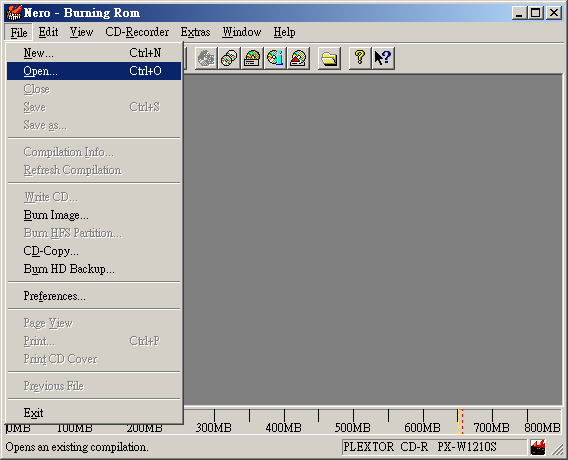Click the grayed Write CD... menu entry
This screenshot has width=568, height=460.
94,197
